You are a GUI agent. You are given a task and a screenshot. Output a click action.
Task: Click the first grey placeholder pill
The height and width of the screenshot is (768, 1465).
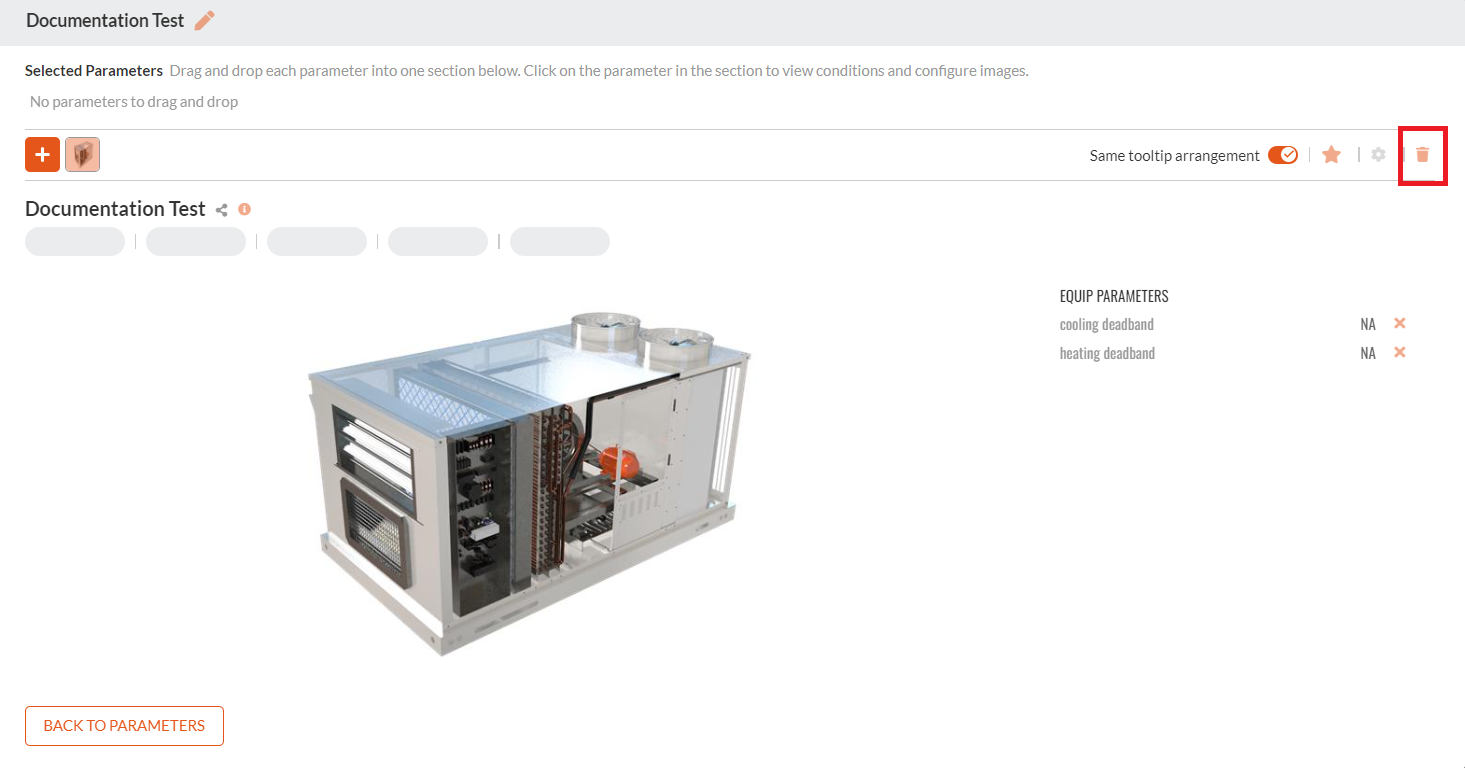click(75, 242)
